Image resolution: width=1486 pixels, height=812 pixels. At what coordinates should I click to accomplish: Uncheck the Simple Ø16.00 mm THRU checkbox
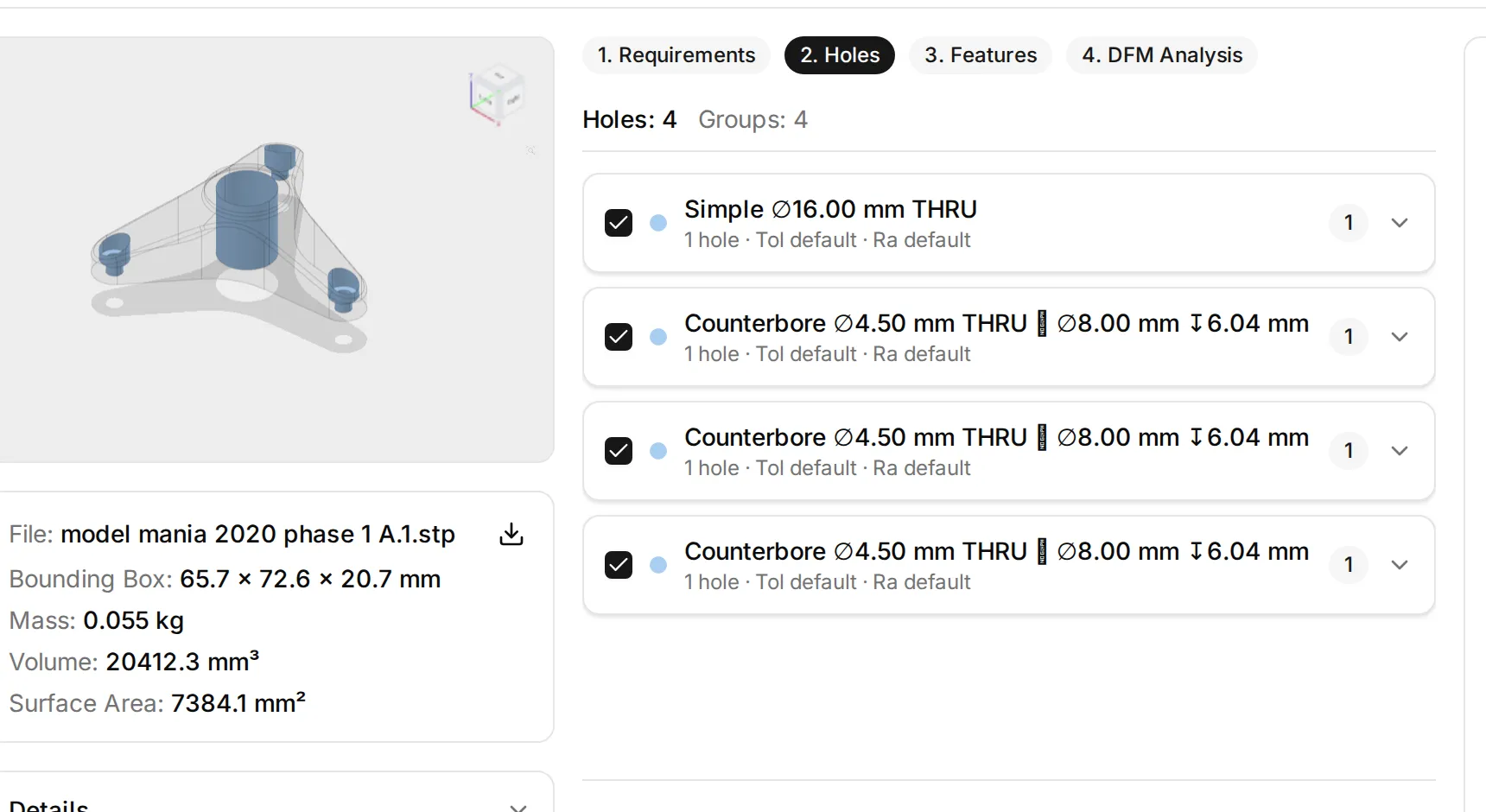[x=619, y=223]
